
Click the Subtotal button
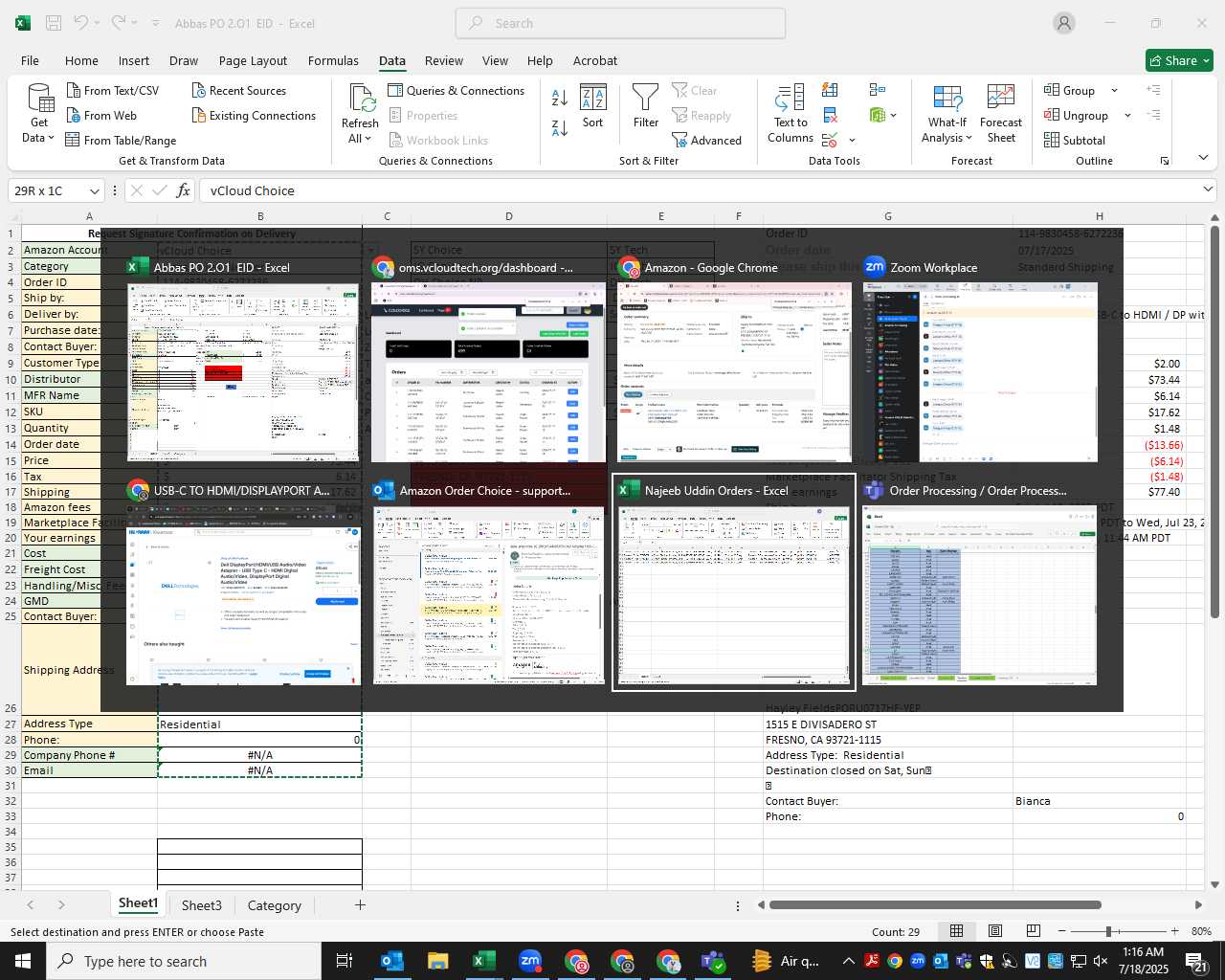[x=1075, y=140]
